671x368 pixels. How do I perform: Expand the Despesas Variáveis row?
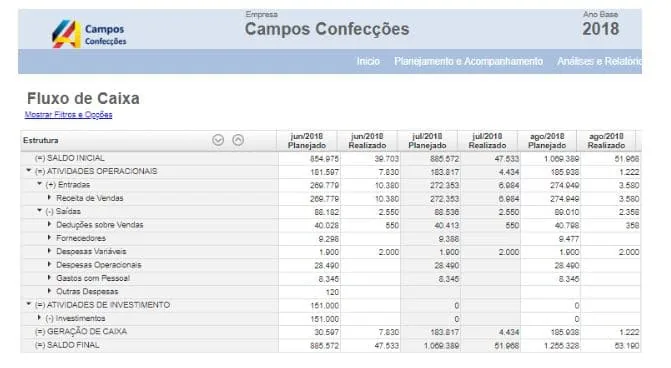tap(49, 251)
